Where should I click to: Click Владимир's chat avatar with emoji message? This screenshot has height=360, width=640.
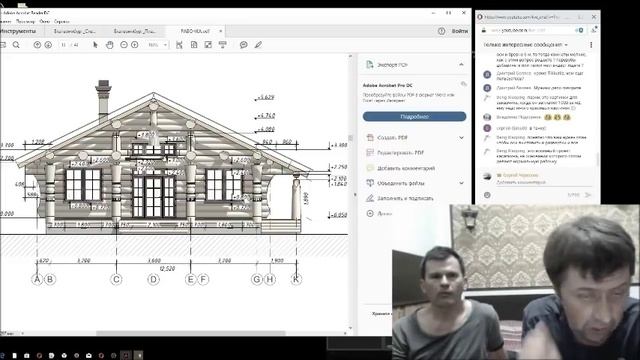pos(487,117)
